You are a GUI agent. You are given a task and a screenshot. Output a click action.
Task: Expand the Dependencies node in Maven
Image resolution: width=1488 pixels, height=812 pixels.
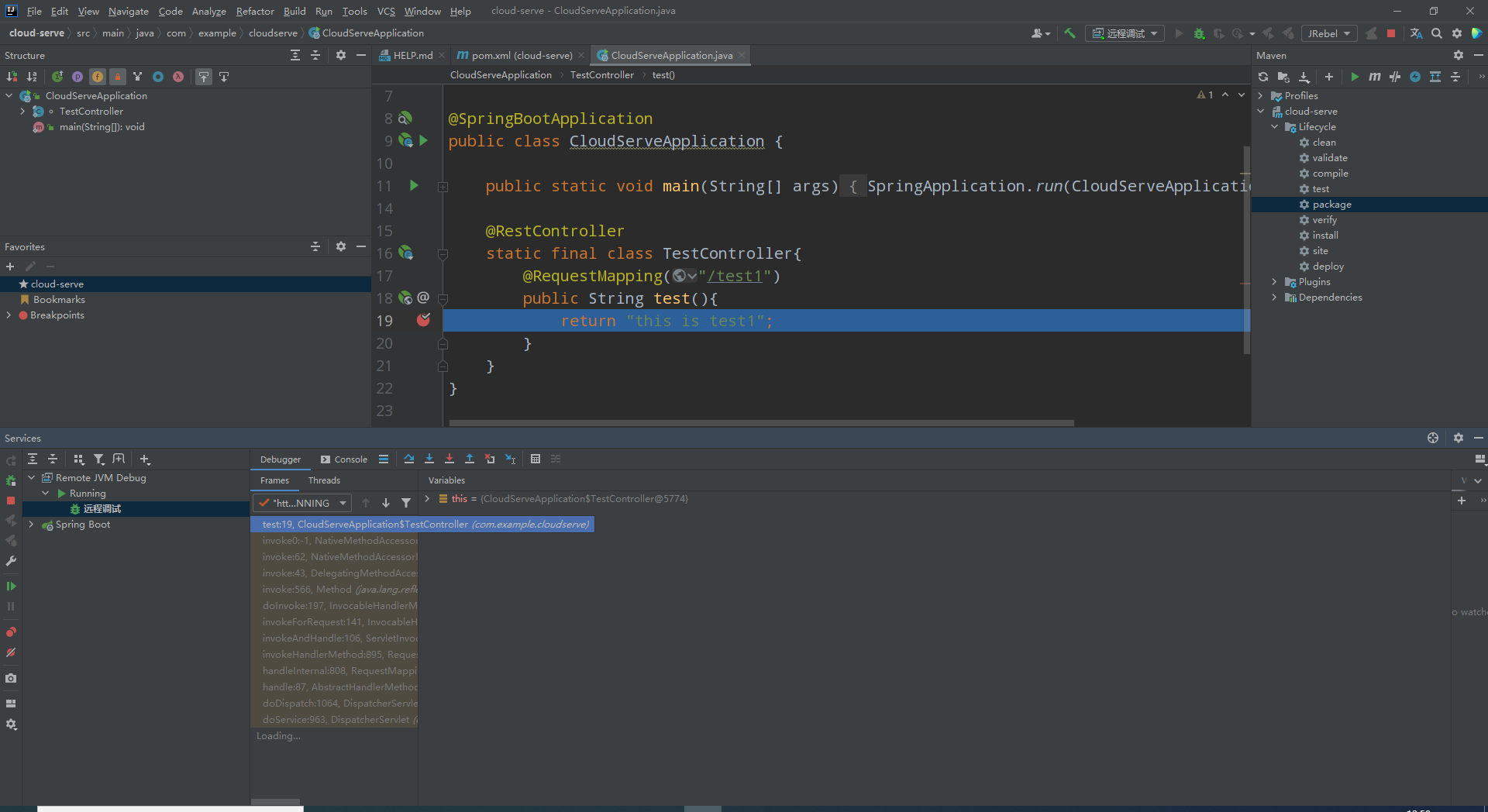(x=1274, y=298)
